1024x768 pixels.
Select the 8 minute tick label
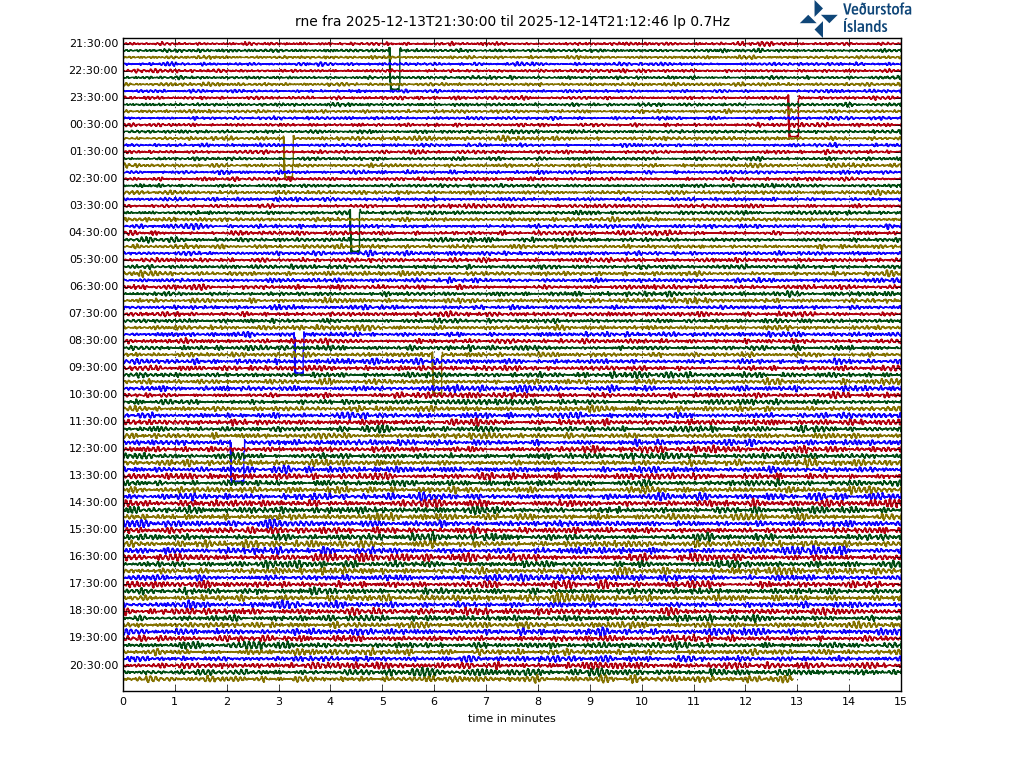point(538,702)
